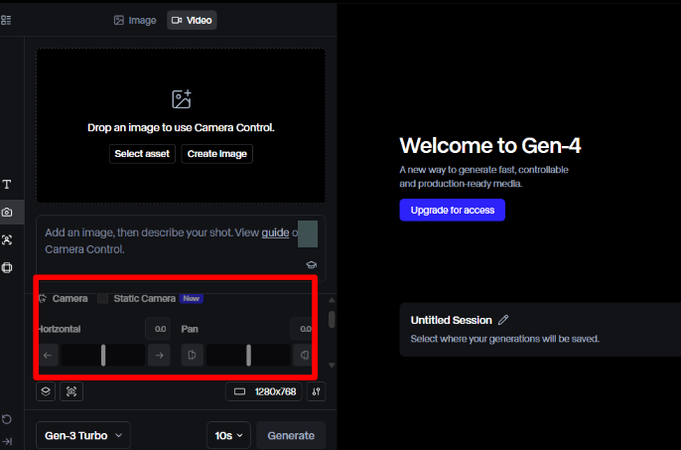Click the pan left icon button
The width and height of the screenshot is (681, 450).
(x=192, y=355)
